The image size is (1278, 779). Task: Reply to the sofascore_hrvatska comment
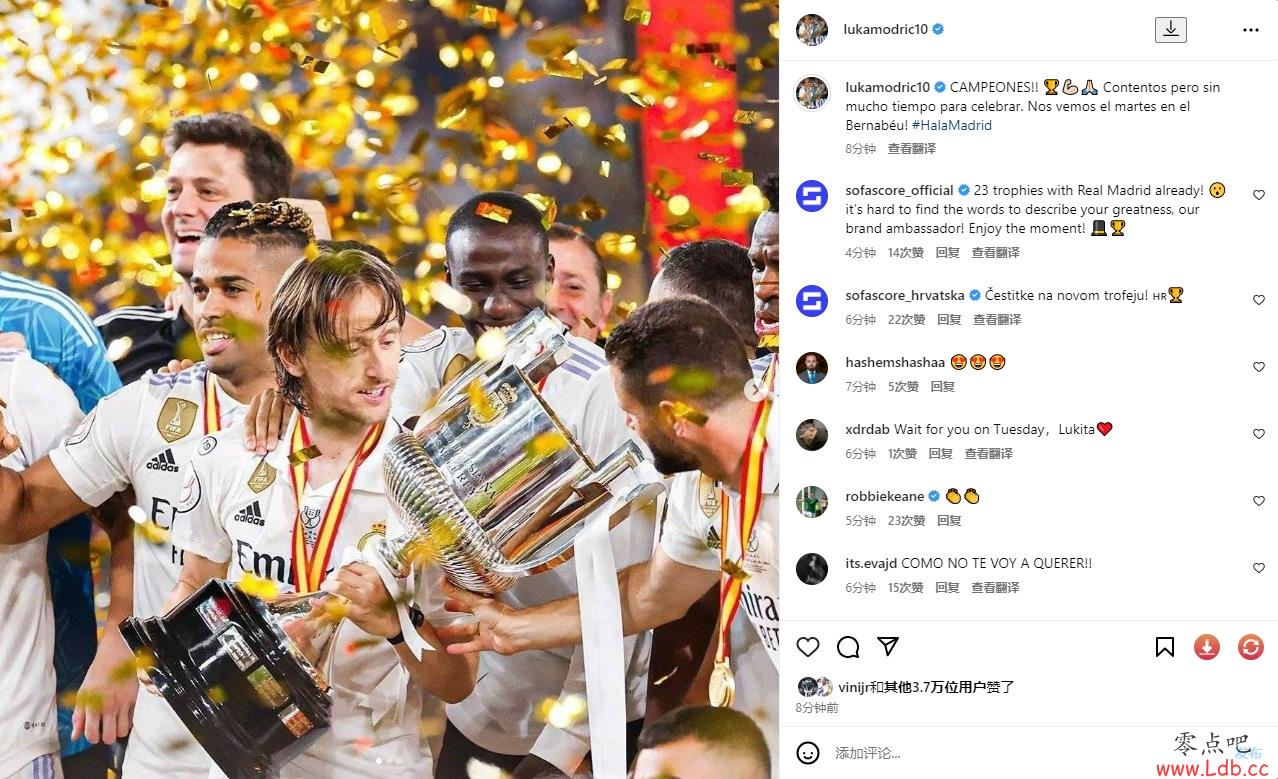949,320
